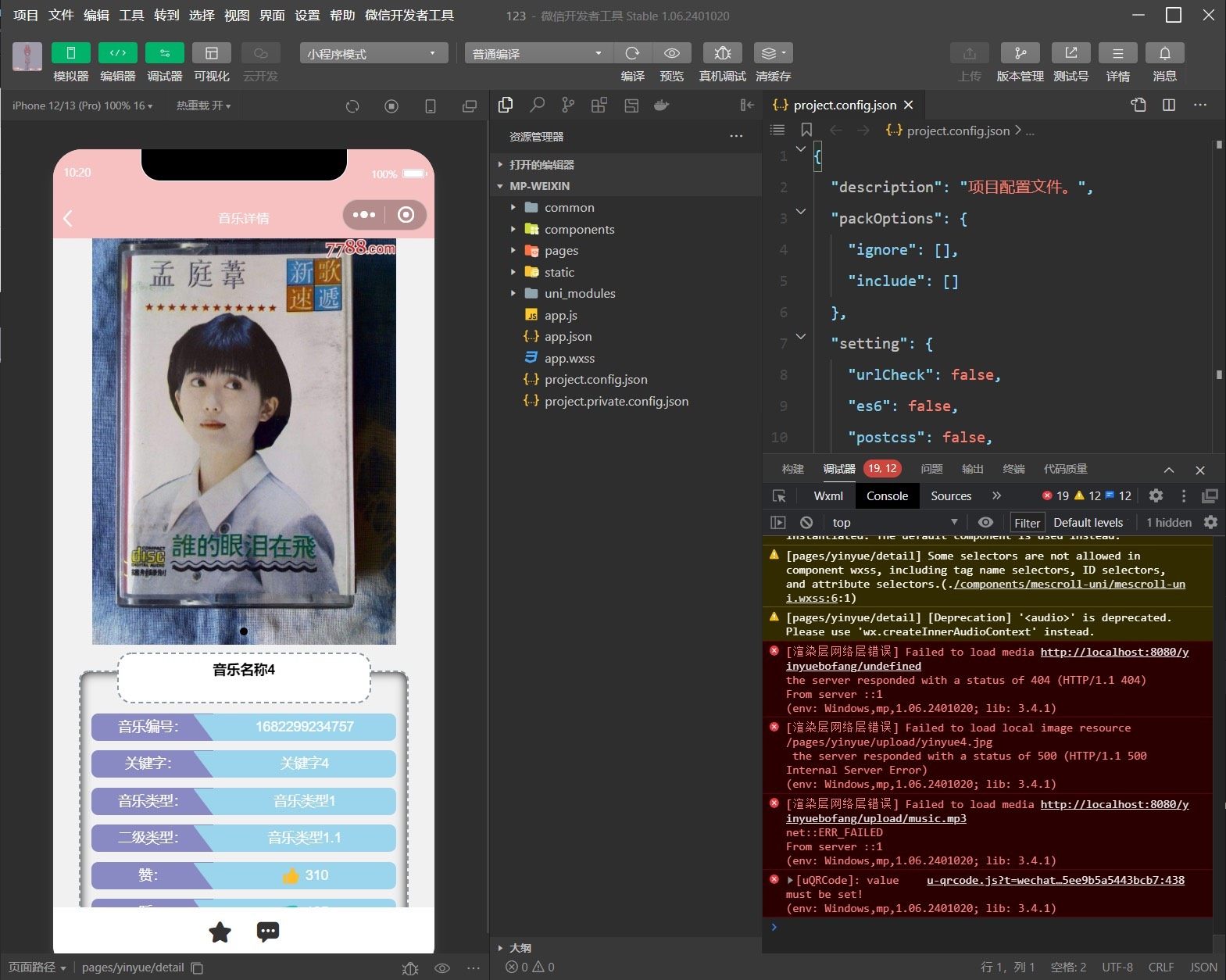This screenshot has width=1226, height=980.
Task: Toggle the editor (编辑器) panel button
Action: [117, 53]
